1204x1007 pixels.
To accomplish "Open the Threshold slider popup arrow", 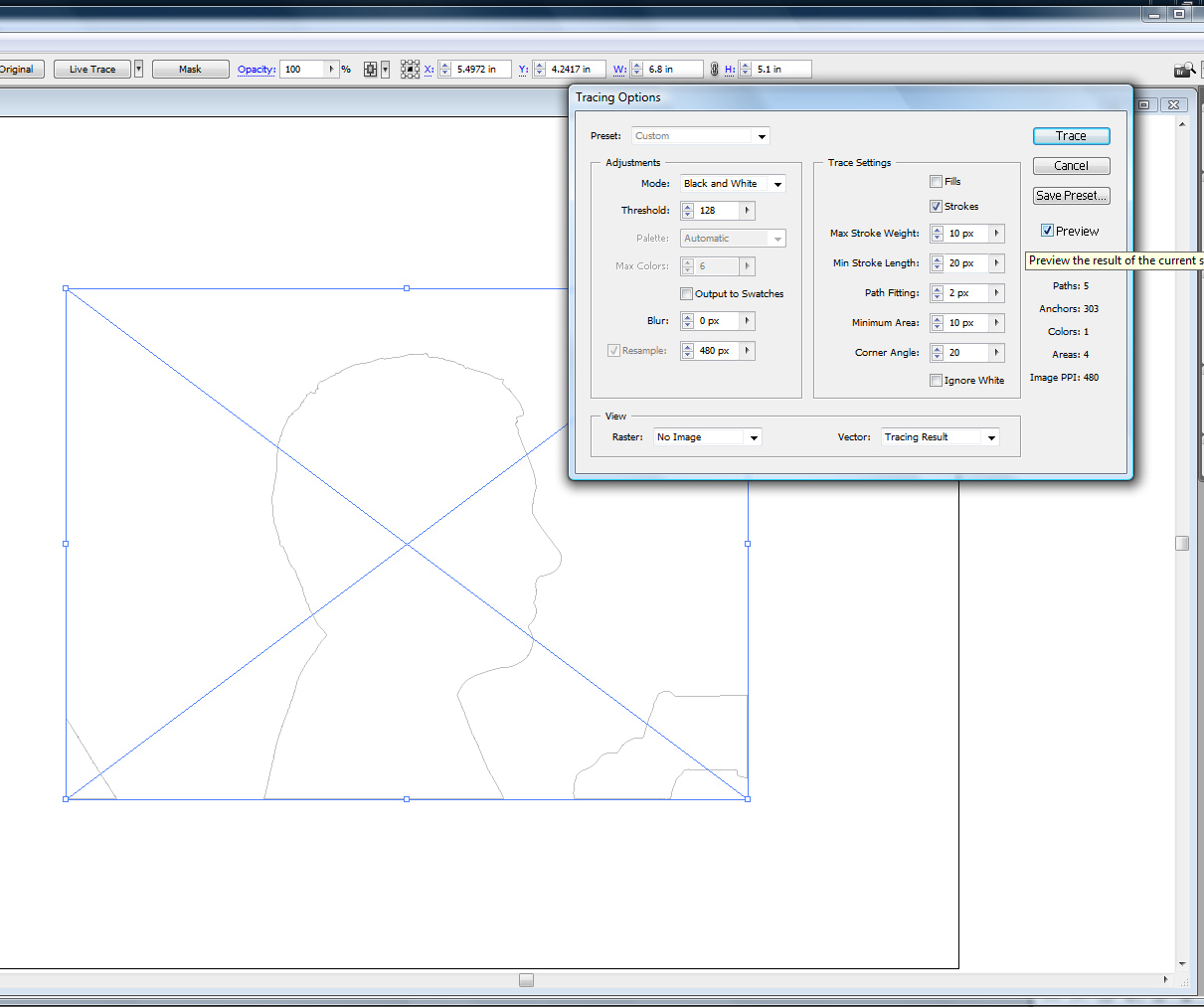I will point(748,211).
